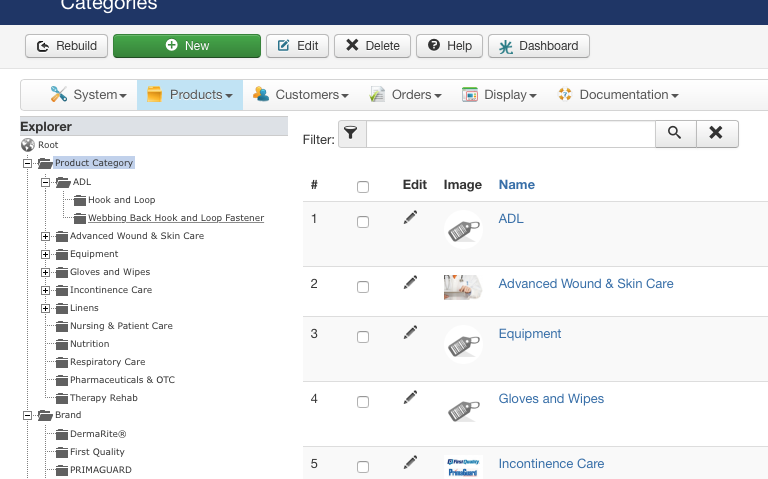768x479 pixels.
Task: Open the Gloves and Wipes category link
Action: click(x=551, y=399)
